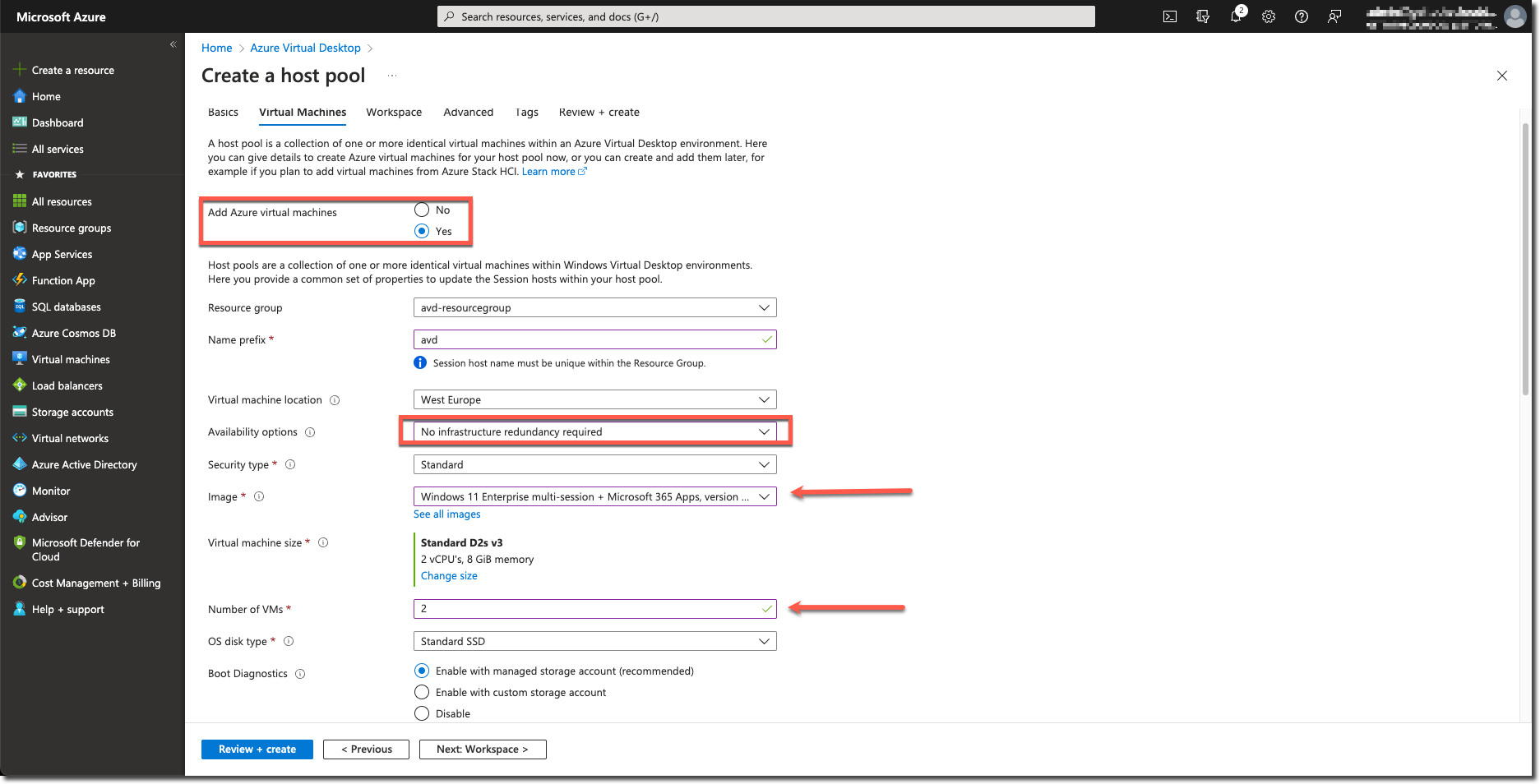Click the Name prefix input field
Screen dimensions: 1540x784
592,339
